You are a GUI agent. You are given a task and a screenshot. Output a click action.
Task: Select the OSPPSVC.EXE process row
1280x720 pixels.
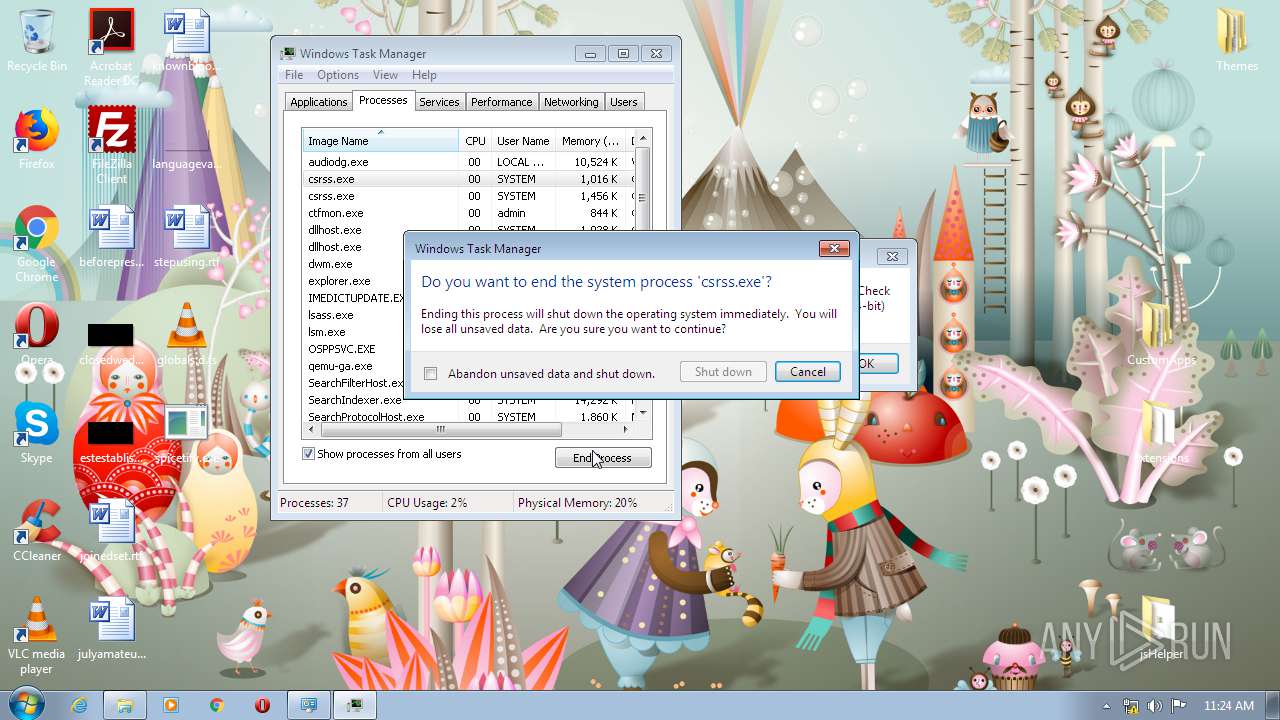click(x=355, y=349)
